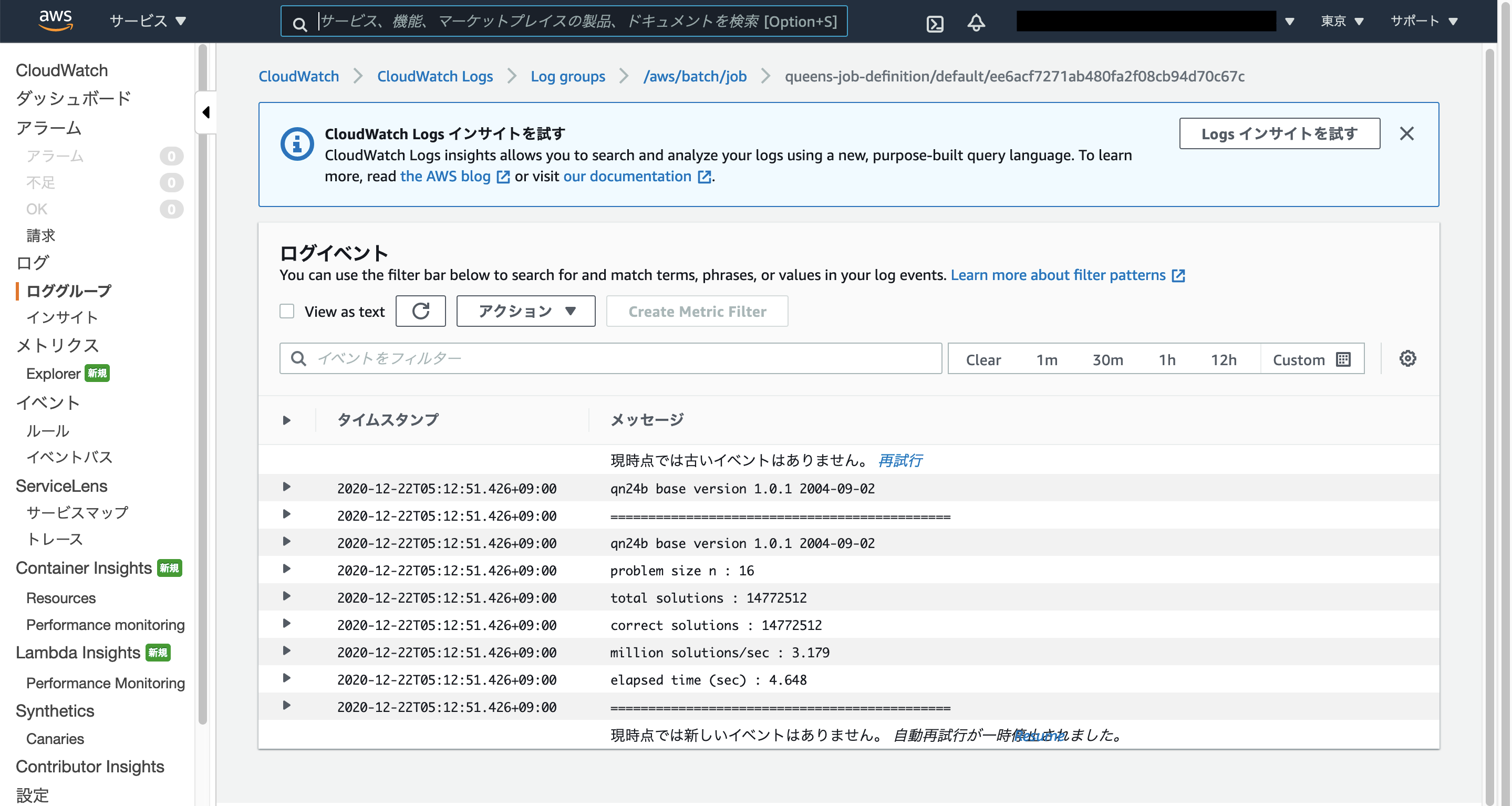
Task: Expand the 'total solutions : 14772512' row
Action: tap(286, 596)
